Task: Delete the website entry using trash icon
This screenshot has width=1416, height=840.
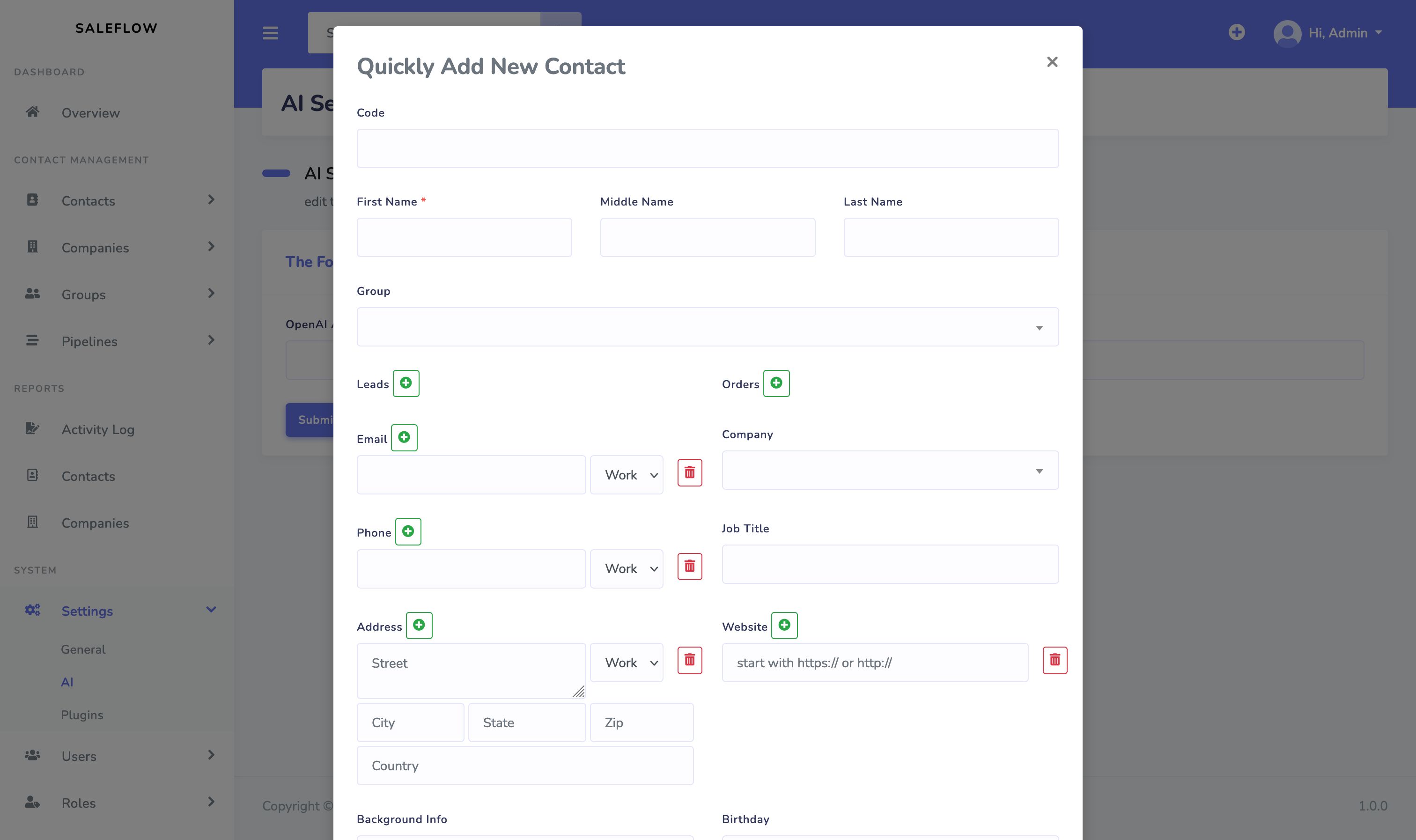Action: pyautogui.click(x=1055, y=660)
